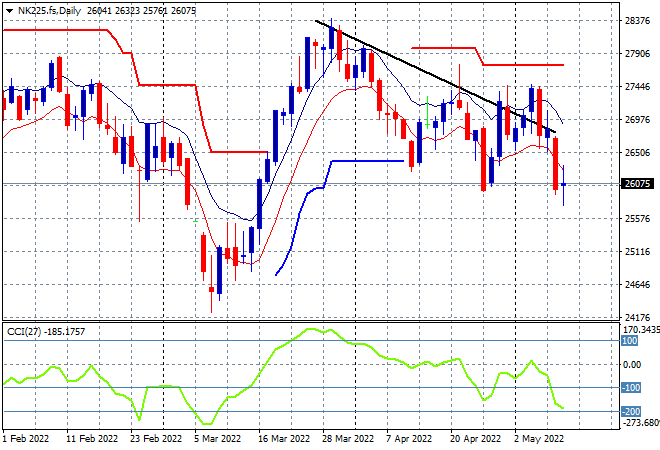Screen dimensions: 660x450
Task: Click the 11 Feb 2022 date label
Action: click(92, 439)
